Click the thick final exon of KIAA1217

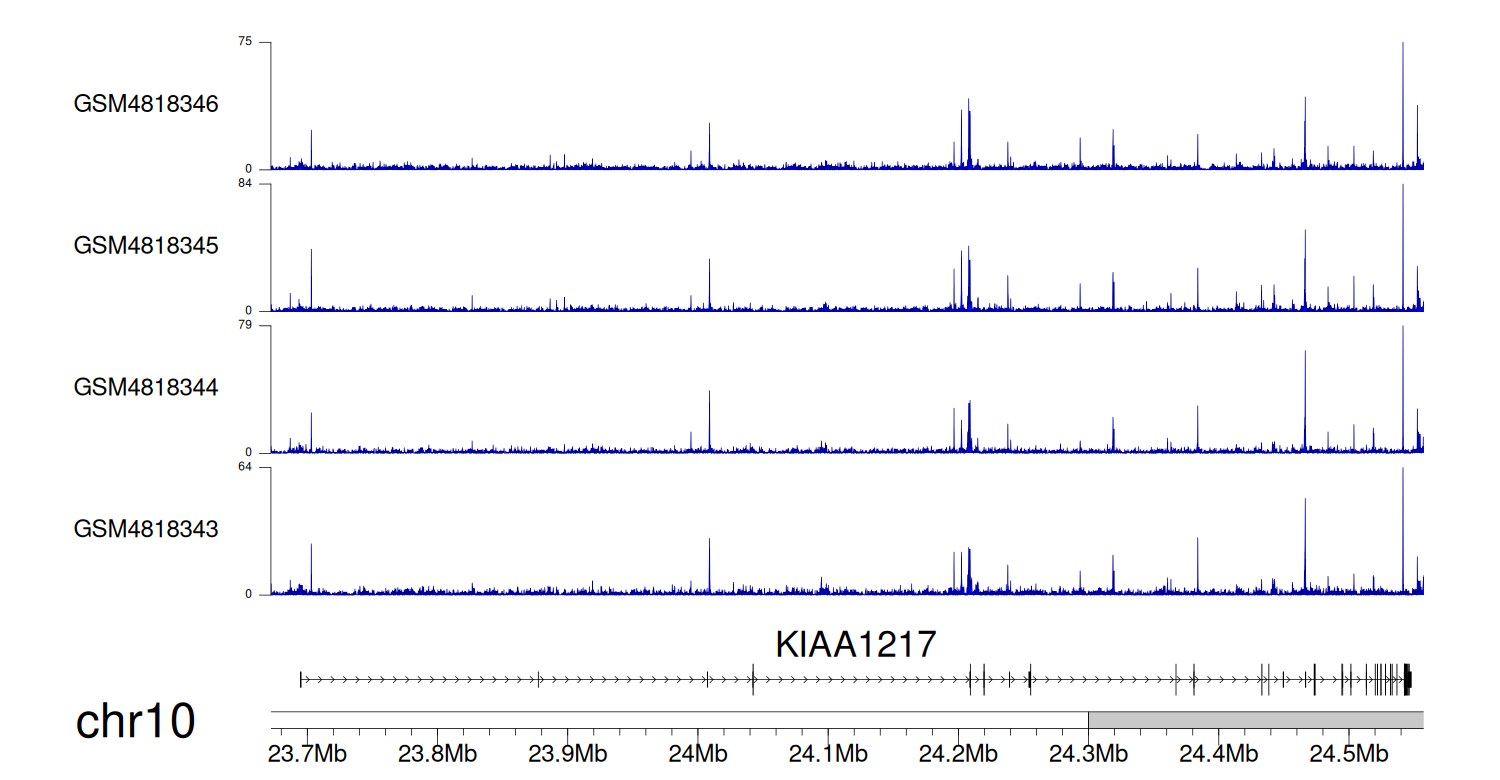coord(1407,680)
